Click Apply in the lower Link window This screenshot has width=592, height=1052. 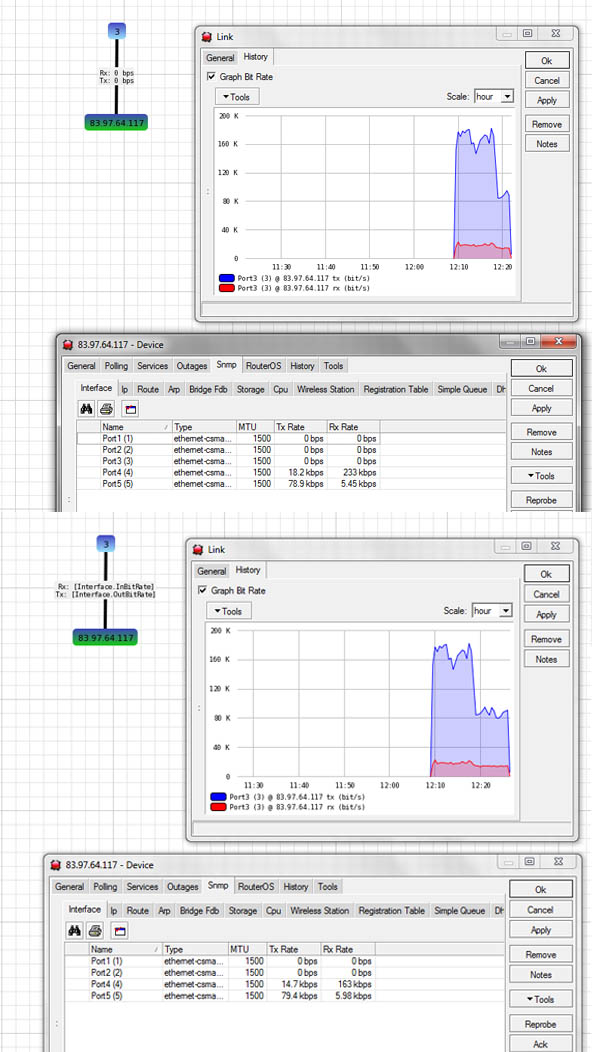click(546, 615)
